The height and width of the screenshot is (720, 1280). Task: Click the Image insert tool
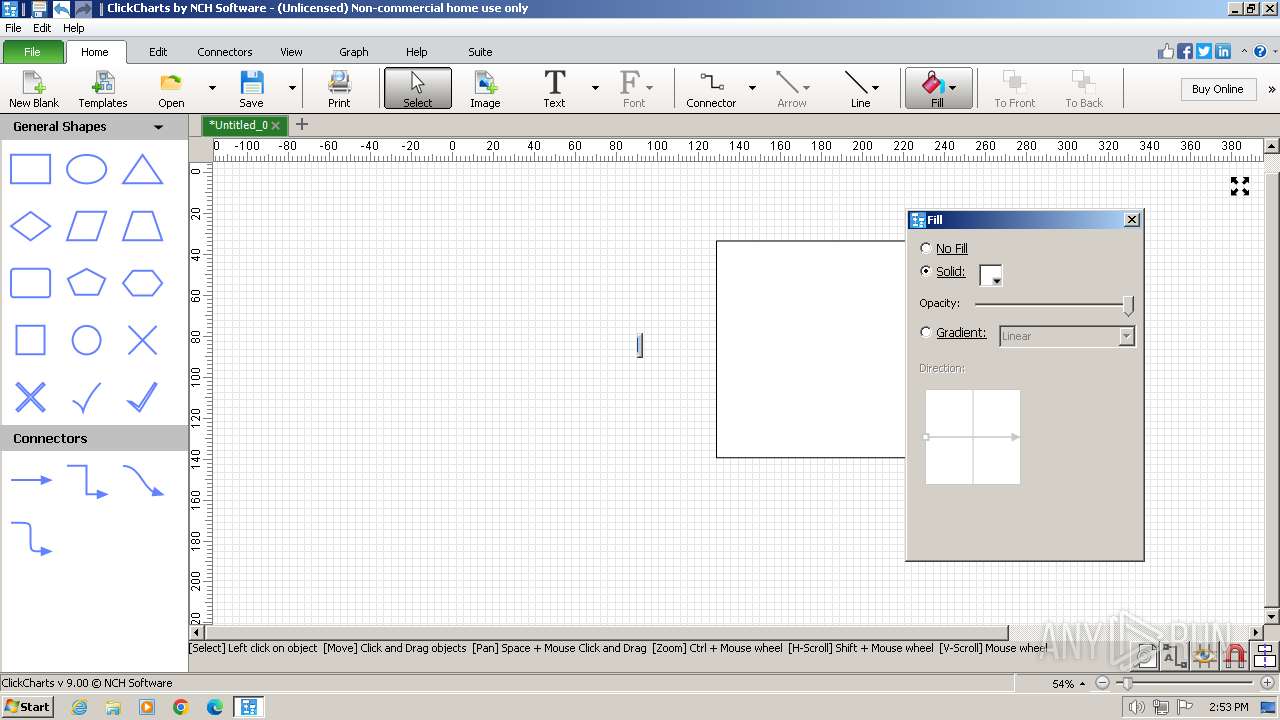point(485,89)
